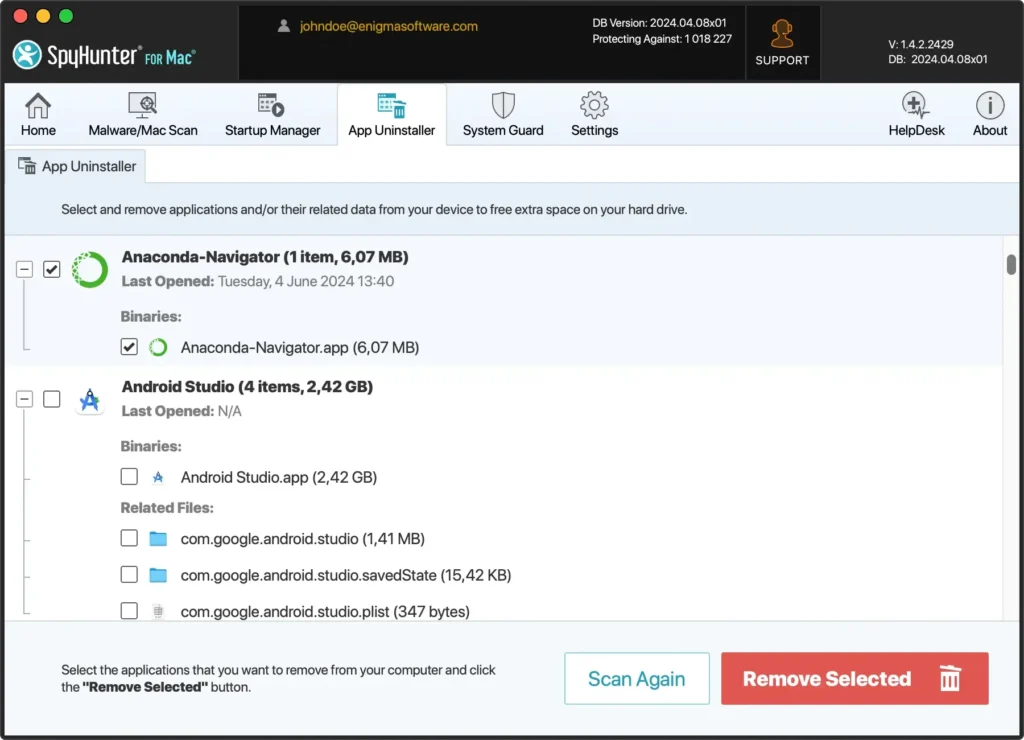Click the Anaconda-Navigator app icon
This screenshot has height=740, width=1024.
[90, 269]
